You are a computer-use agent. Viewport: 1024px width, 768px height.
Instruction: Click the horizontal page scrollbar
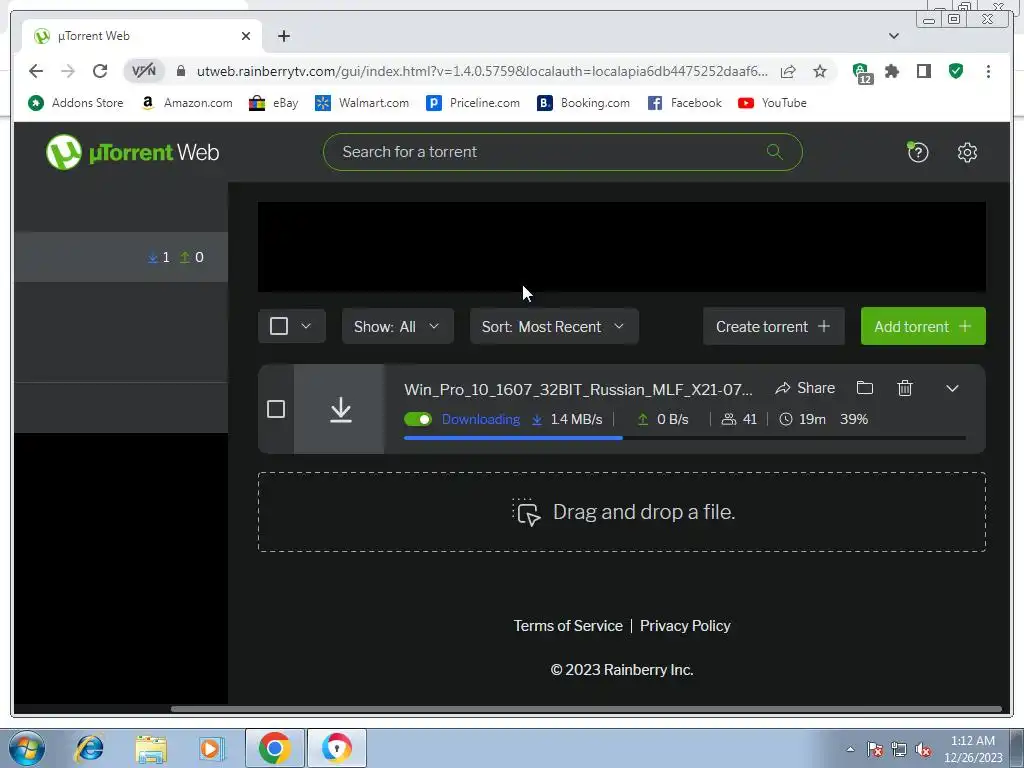click(x=586, y=709)
